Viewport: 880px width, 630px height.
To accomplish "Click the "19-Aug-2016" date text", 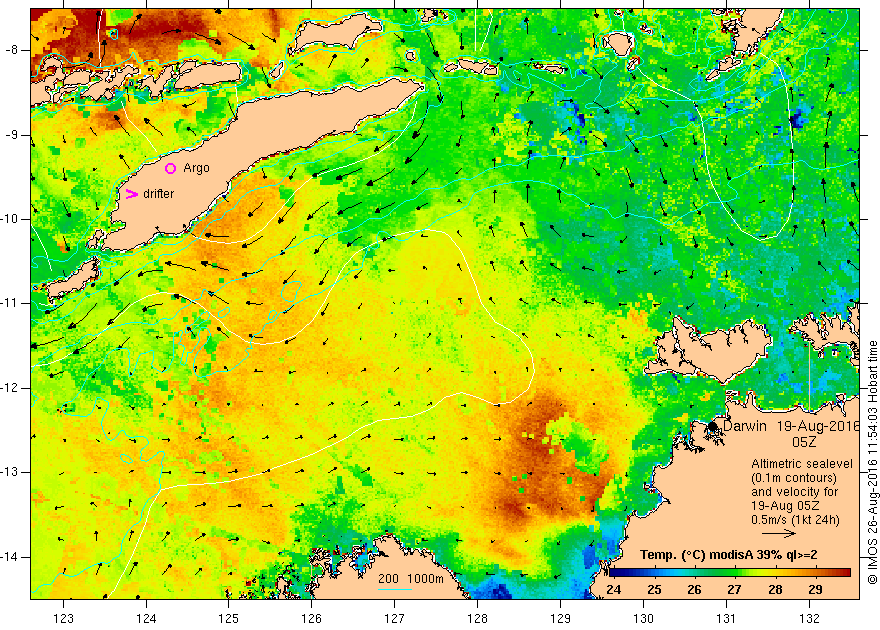I will 818,426.
